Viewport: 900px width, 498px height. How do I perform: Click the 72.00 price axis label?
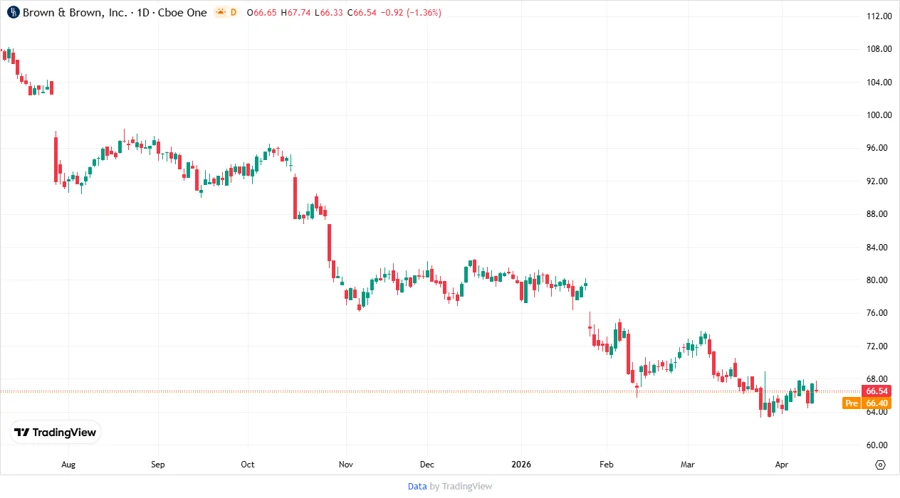click(879, 346)
